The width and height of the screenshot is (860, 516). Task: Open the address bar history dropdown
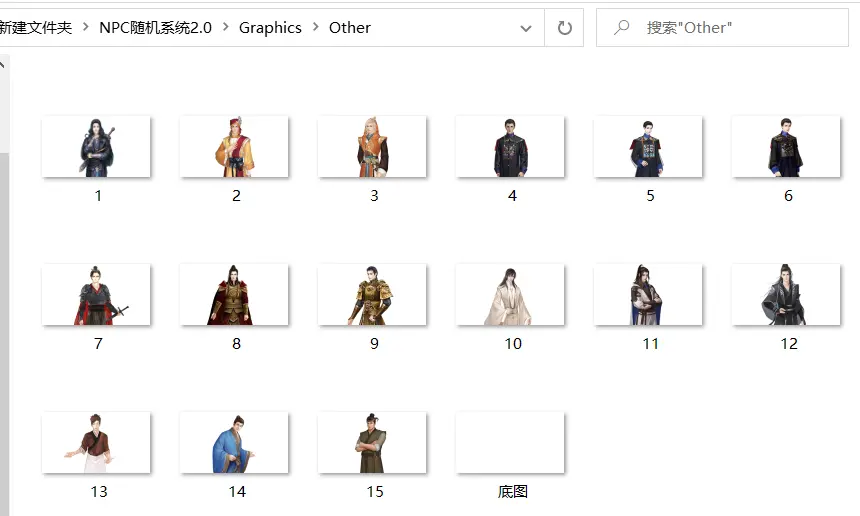coord(526,28)
